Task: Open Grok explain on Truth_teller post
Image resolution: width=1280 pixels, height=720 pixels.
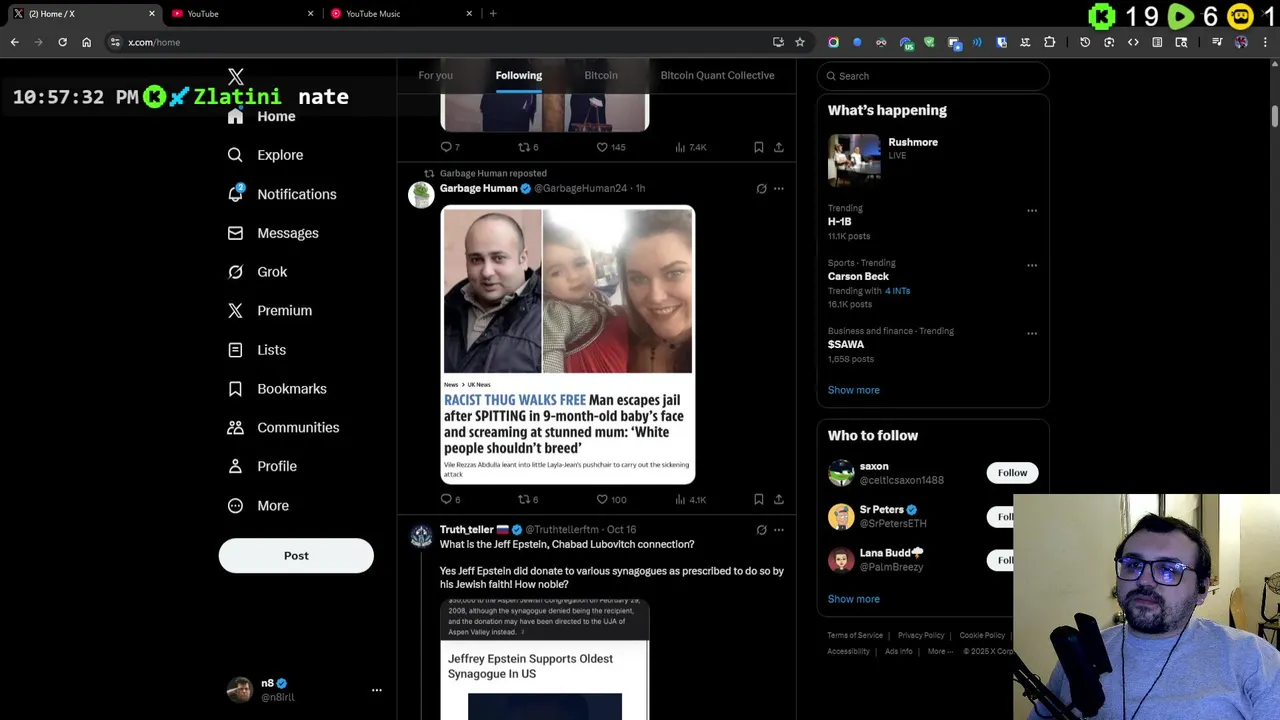Action: (x=761, y=530)
